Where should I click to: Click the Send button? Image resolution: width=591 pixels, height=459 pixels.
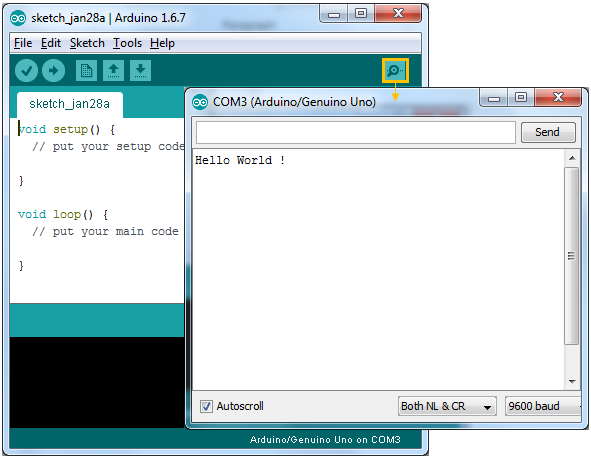click(548, 132)
